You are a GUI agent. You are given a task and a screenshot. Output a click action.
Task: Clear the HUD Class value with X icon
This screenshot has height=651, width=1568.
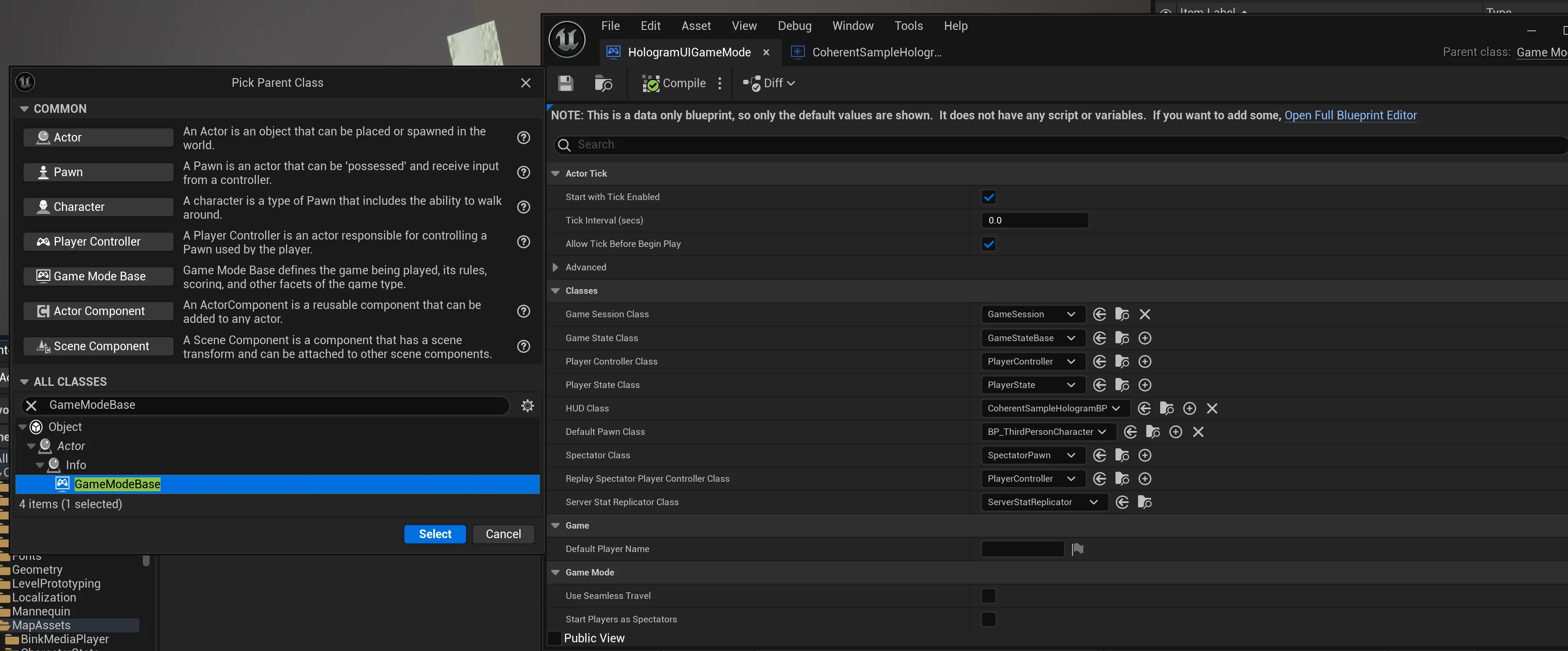pos(1212,409)
